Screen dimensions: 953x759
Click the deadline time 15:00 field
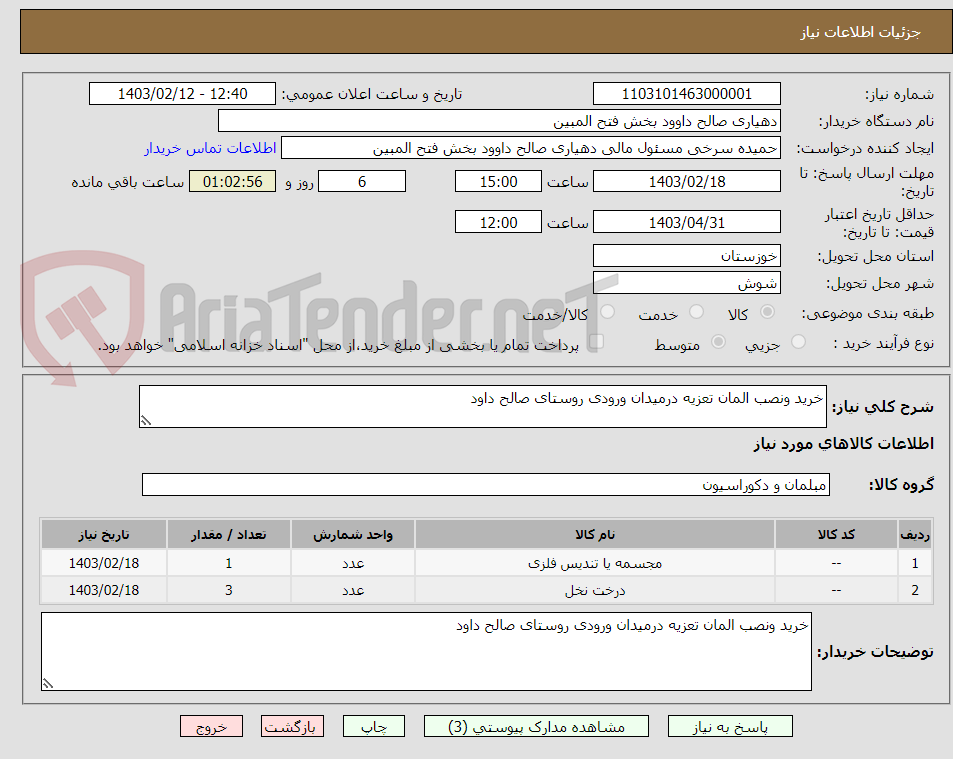(x=498, y=181)
